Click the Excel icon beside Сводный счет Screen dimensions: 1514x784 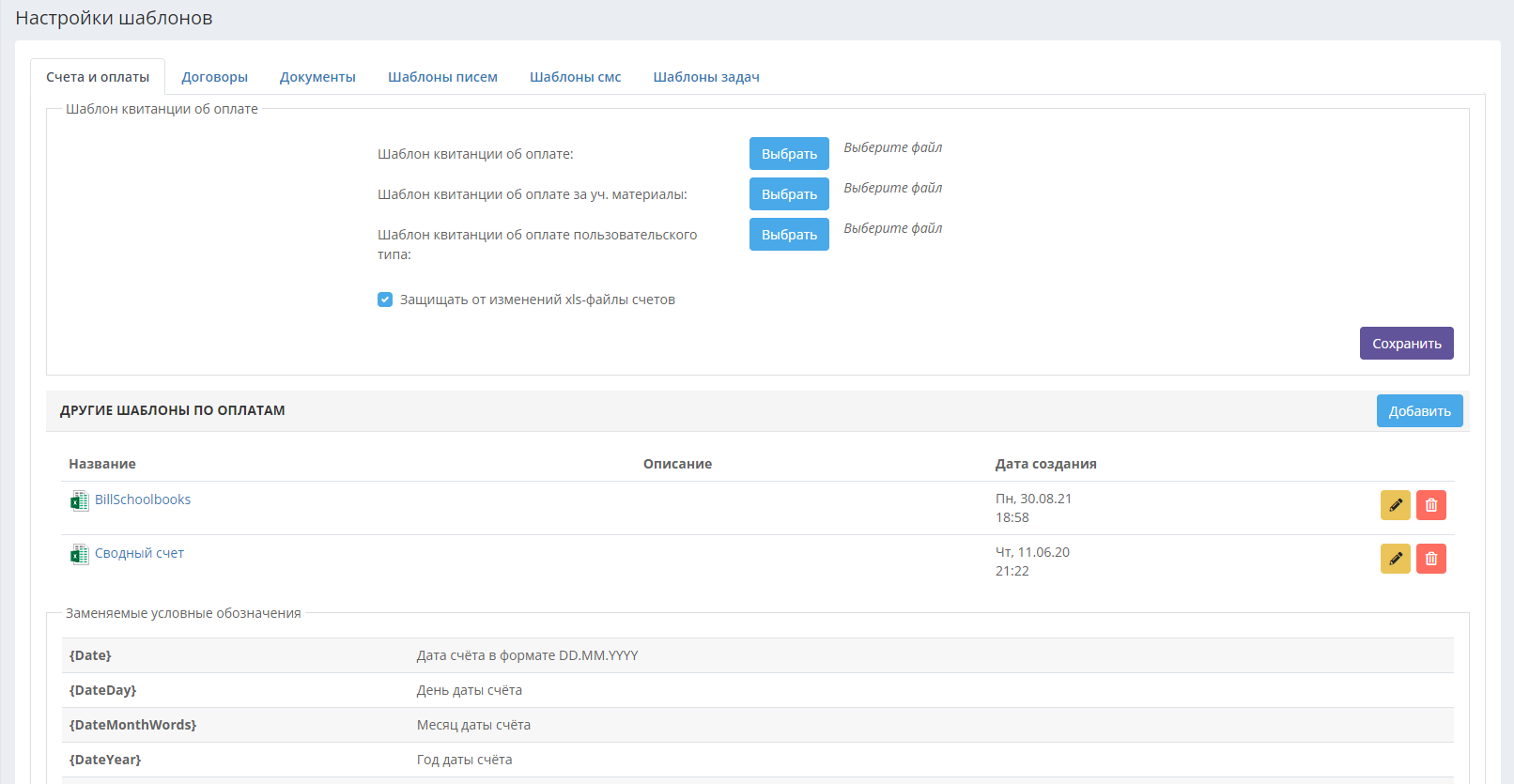[80, 554]
